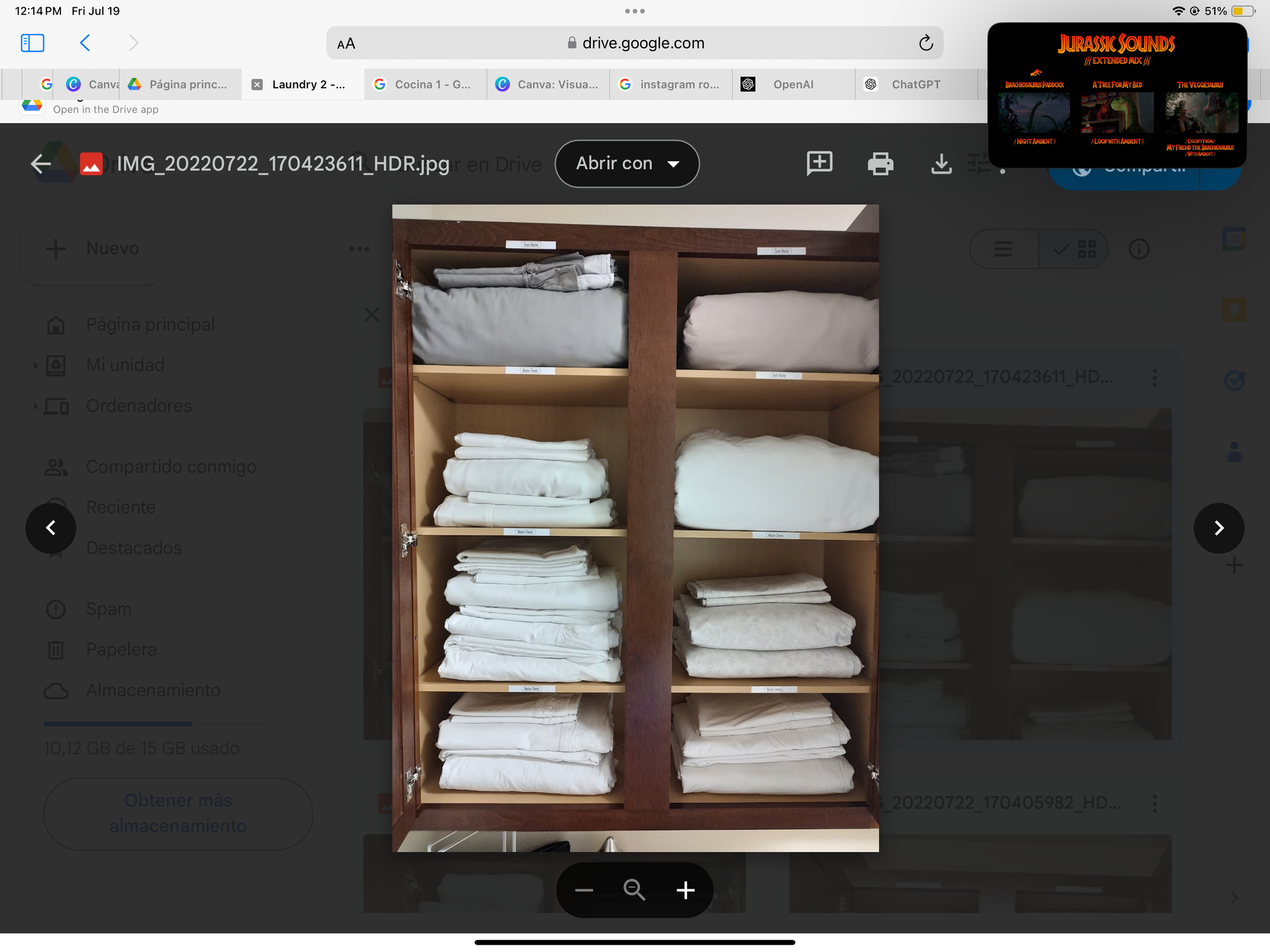Reload the page with refresh icon
1270x952 pixels.
(x=925, y=43)
